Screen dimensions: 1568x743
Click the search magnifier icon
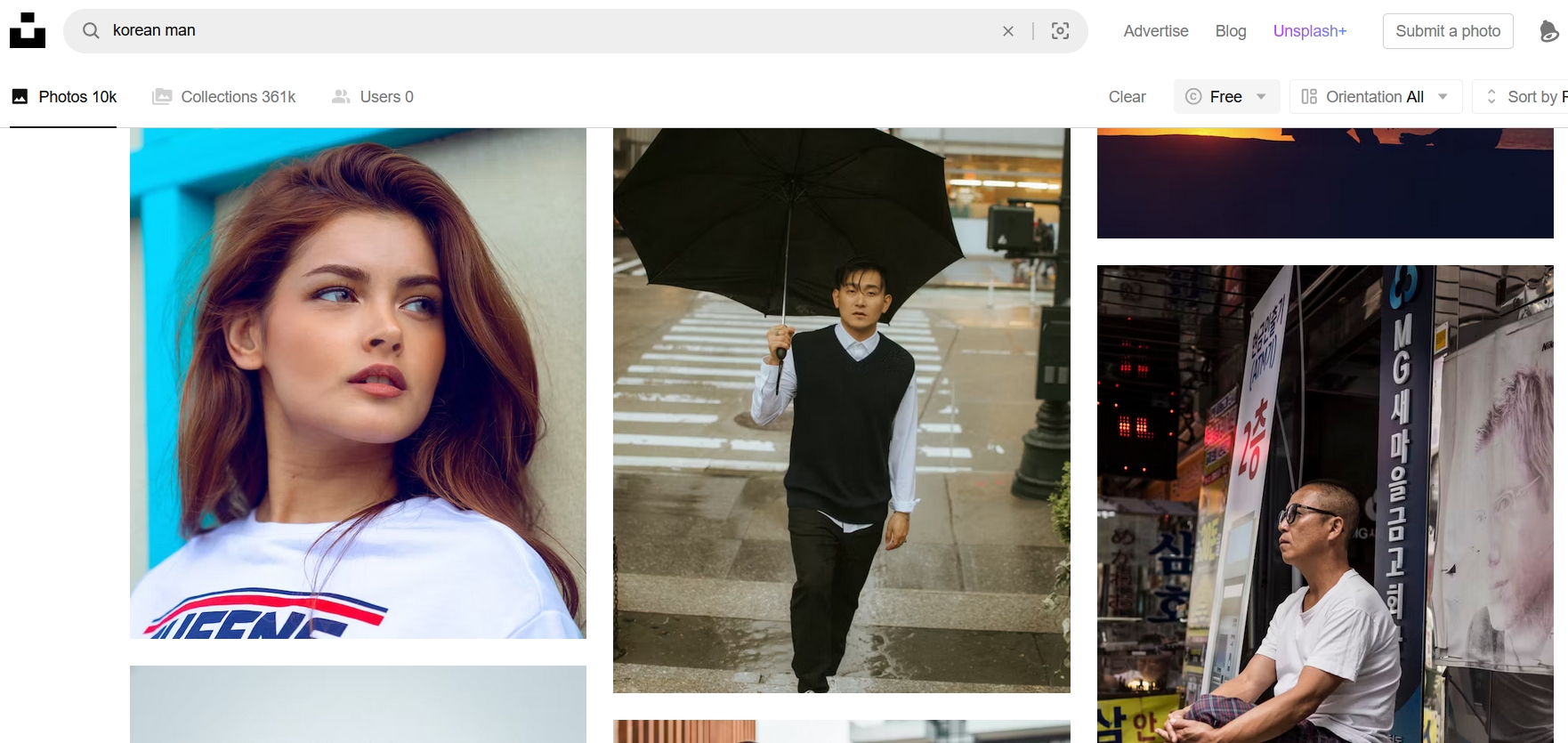click(91, 31)
